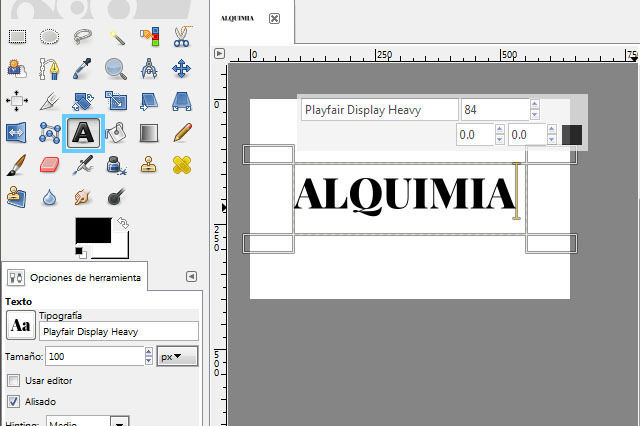Choose the Pencil tool
The width and height of the screenshot is (640, 426).
[x=181, y=132]
